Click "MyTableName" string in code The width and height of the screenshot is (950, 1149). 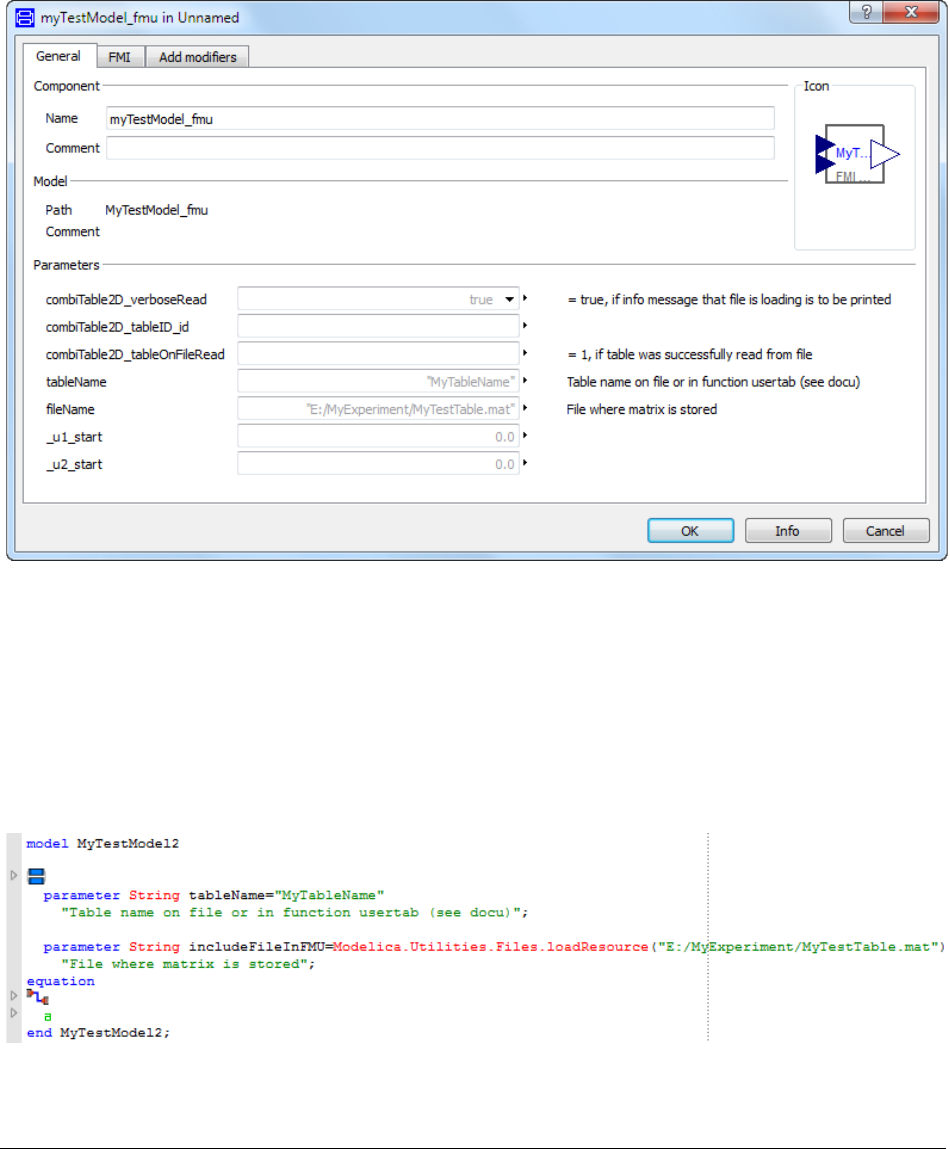point(329,895)
